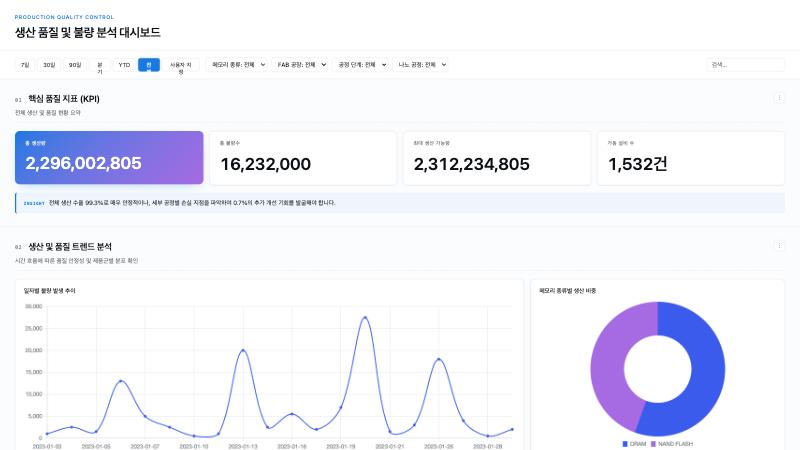The width and height of the screenshot is (800, 450).
Task: Expand the 메모리 종류 dropdown
Action: [237, 65]
